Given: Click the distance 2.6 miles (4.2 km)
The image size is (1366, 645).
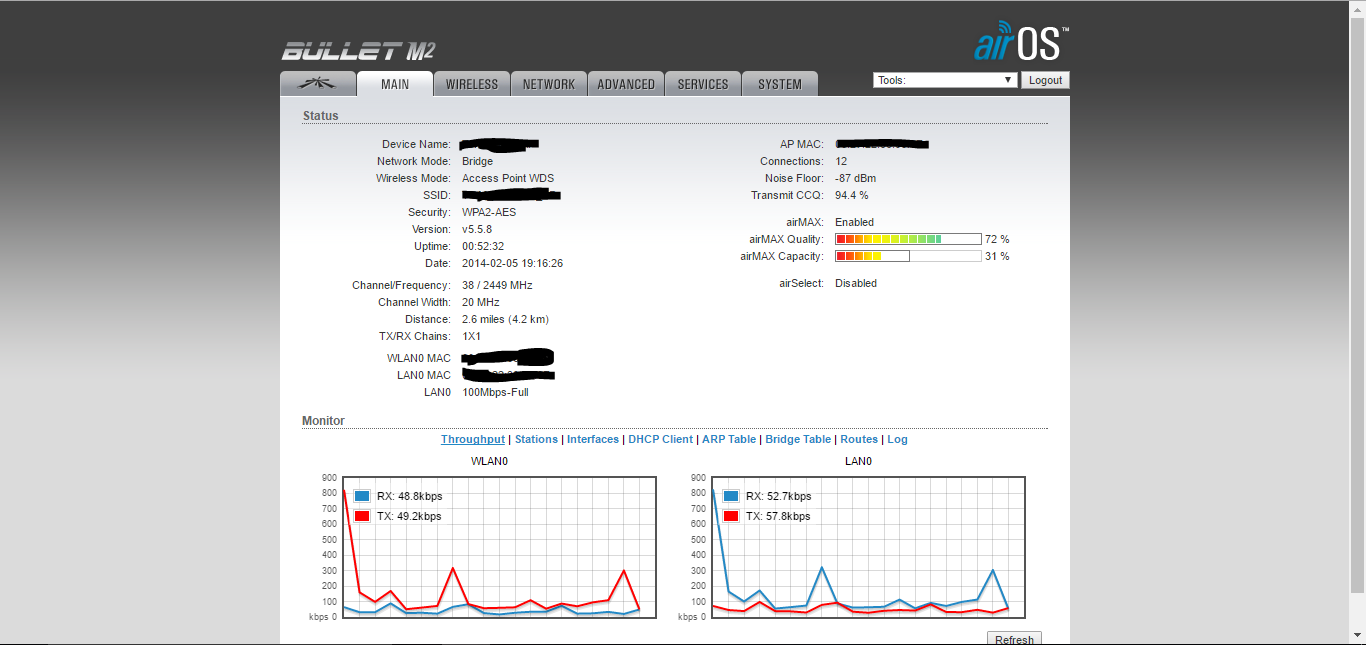Looking at the screenshot, I should (x=505, y=319).
